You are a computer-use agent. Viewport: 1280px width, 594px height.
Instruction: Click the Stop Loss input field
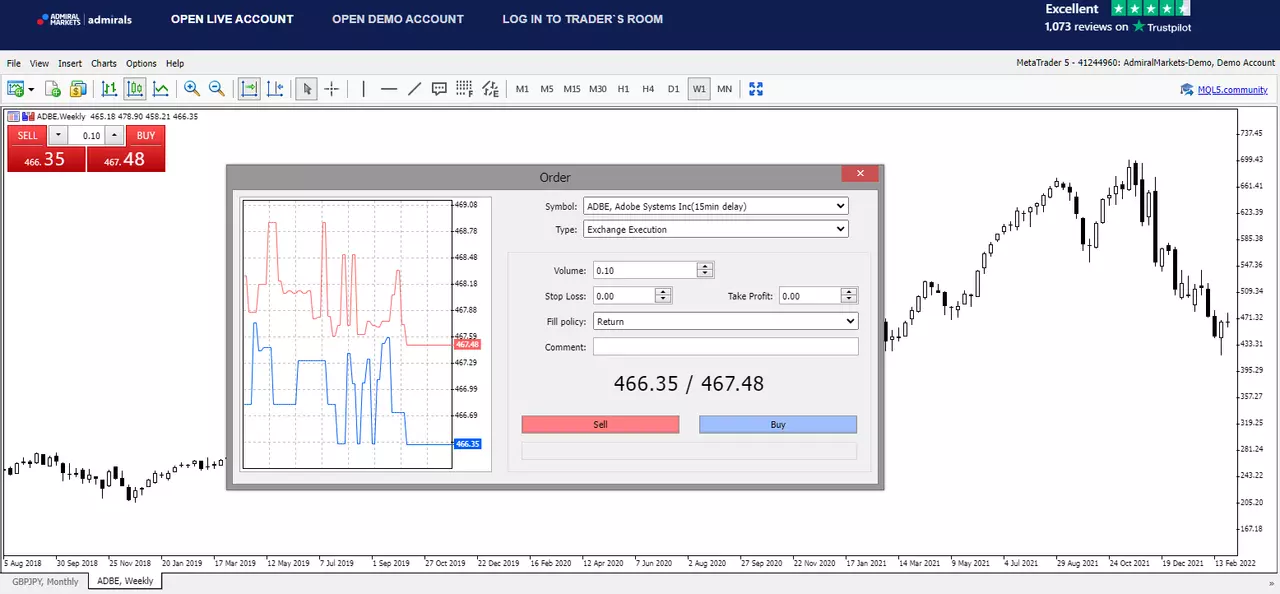coord(624,296)
